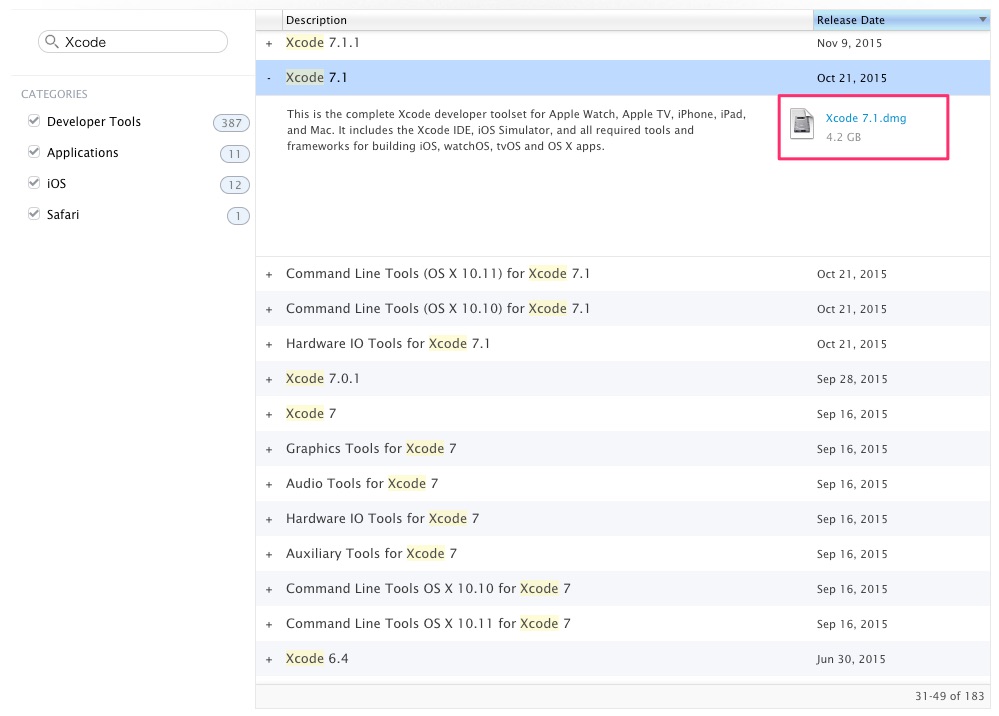Expand the Xcode 7.1.1 row
The image size is (999, 716).
pyautogui.click(x=269, y=43)
